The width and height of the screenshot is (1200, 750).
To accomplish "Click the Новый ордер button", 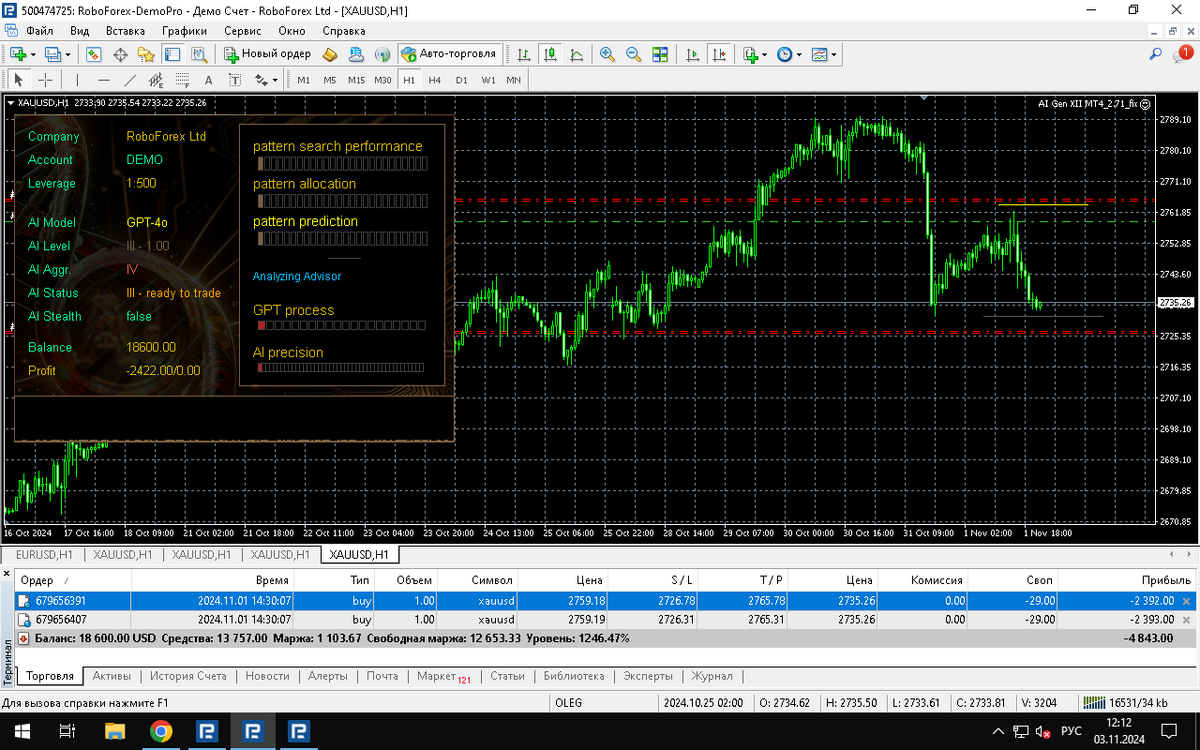I will 267,54.
